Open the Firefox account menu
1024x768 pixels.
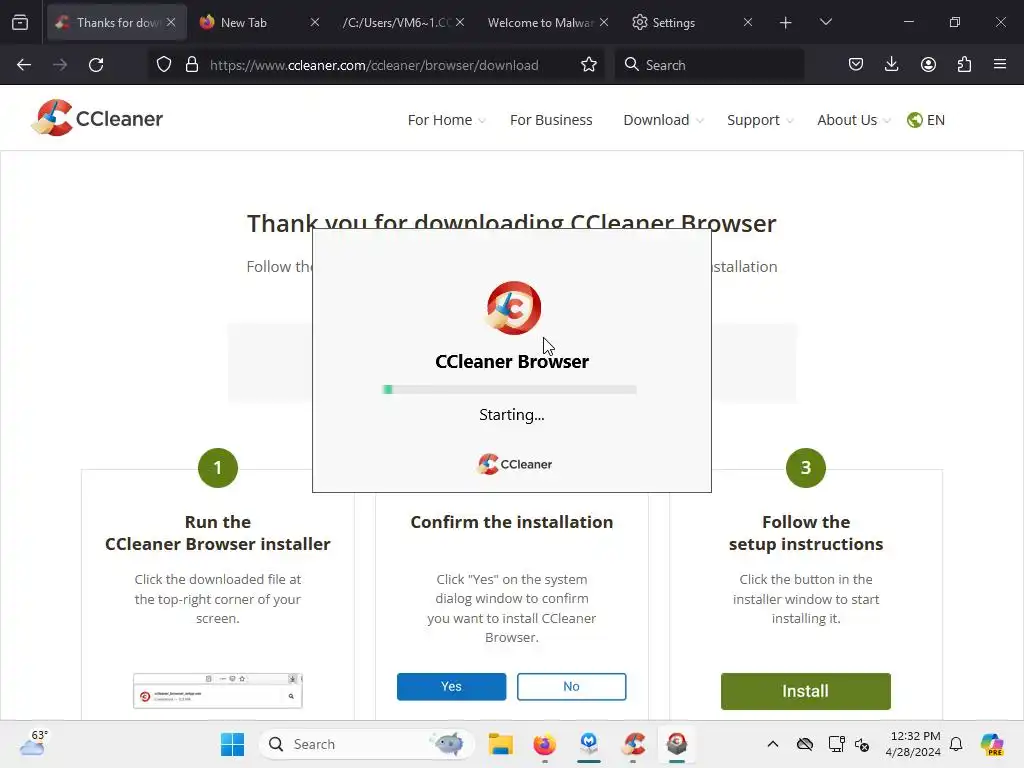coord(928,65)
